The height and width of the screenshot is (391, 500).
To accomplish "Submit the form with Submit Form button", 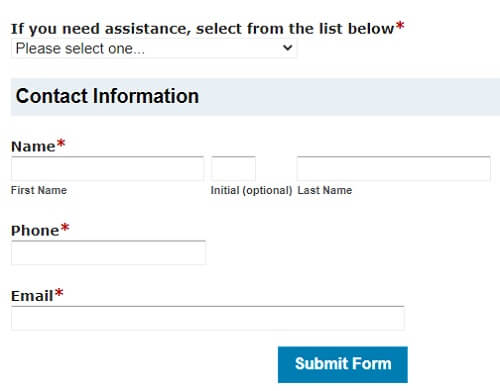I will [343, 364].
